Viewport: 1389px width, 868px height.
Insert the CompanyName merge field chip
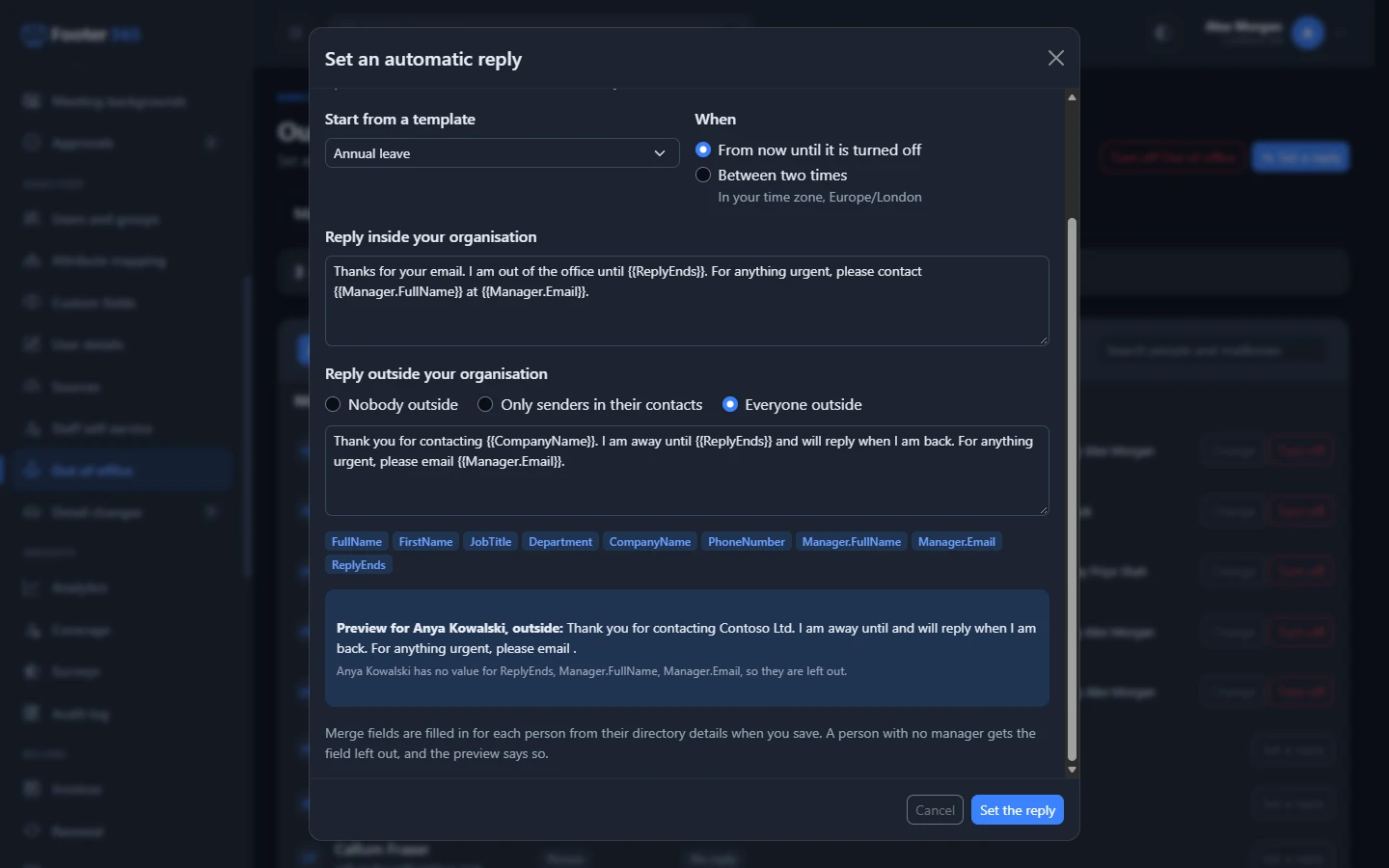pos(650,542)
